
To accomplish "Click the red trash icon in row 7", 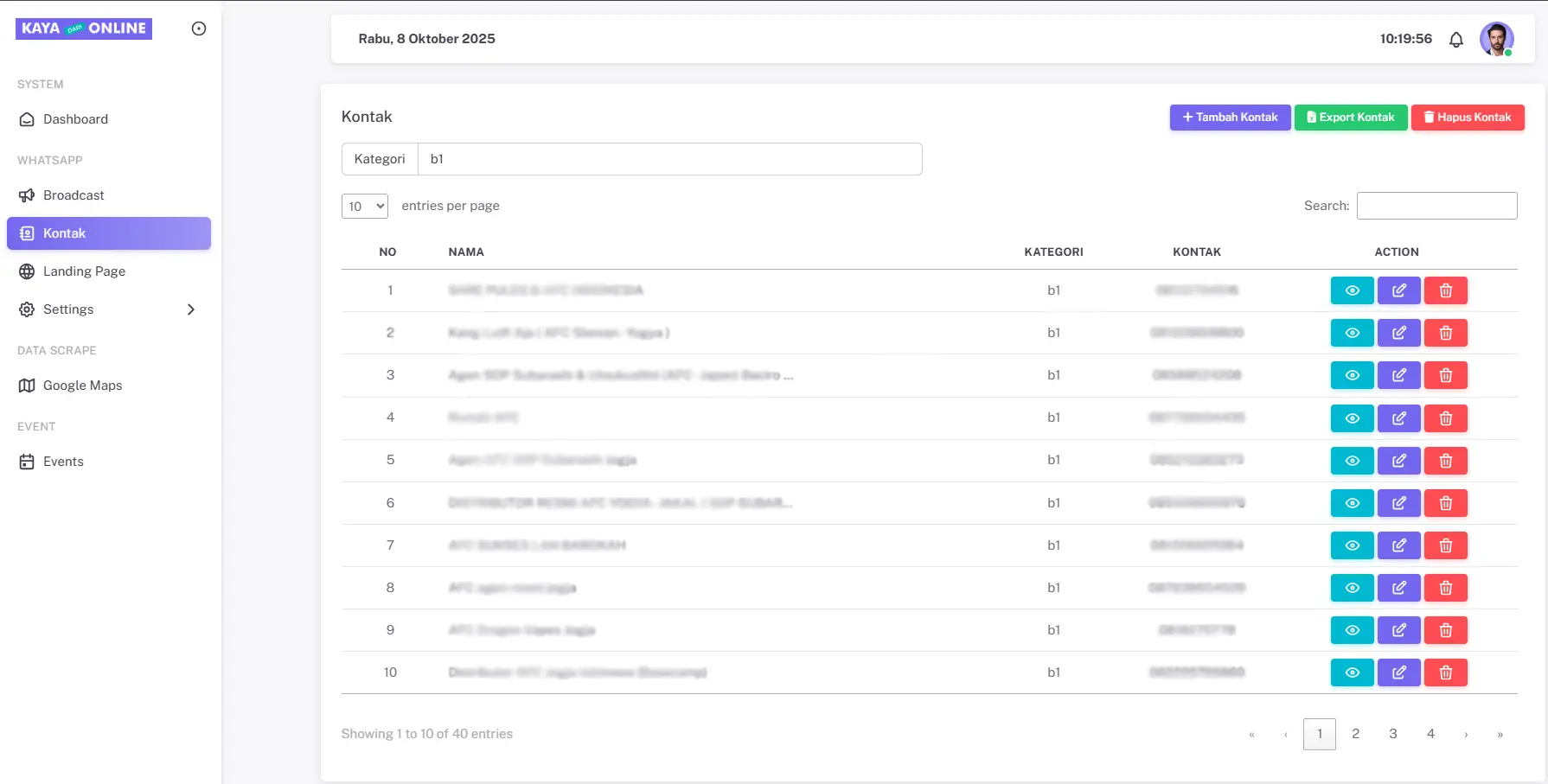I will tap(1445, 545).
